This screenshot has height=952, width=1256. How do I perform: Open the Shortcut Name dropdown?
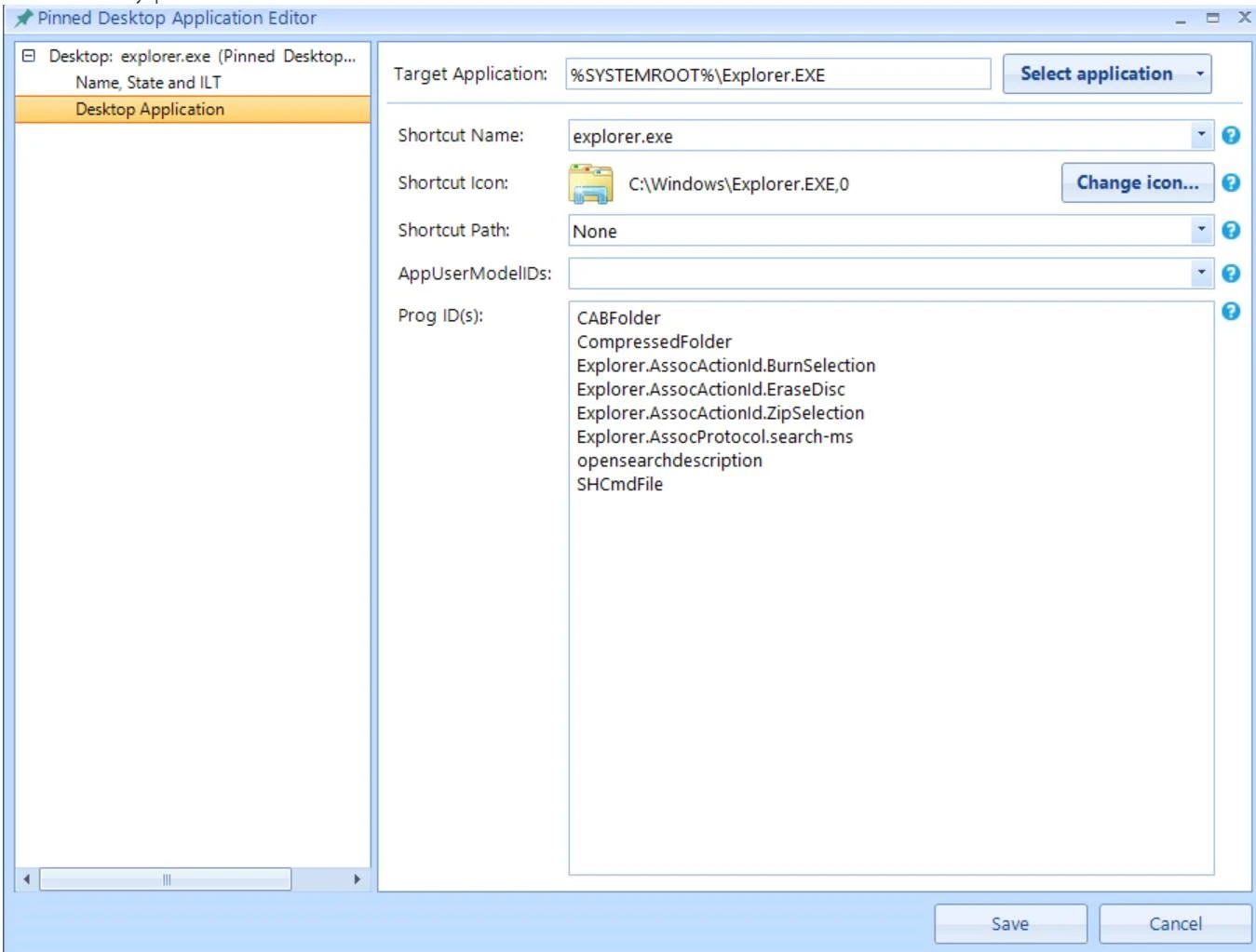(x=1201, y=136)
